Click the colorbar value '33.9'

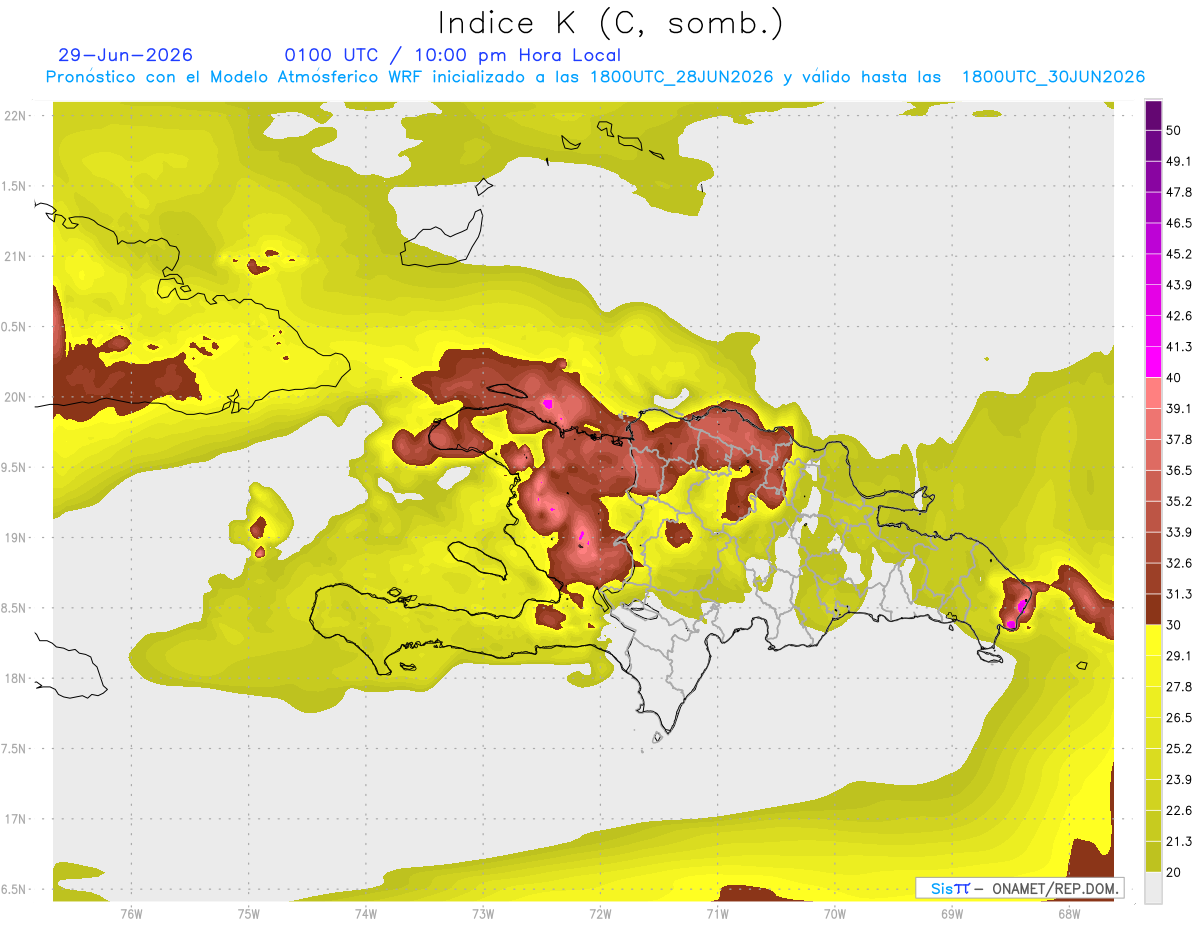tap(1180, 532)
